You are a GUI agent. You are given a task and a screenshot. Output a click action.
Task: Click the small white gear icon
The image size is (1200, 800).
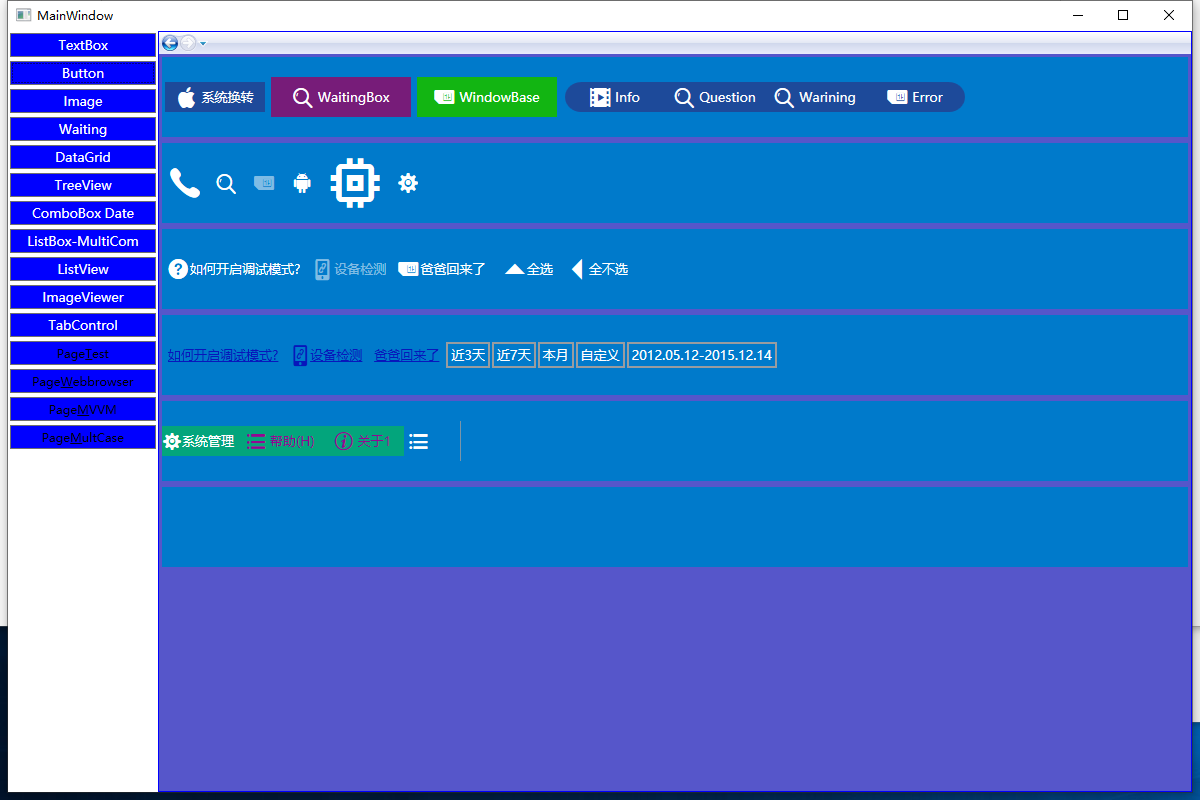click(x=408, y=183)
